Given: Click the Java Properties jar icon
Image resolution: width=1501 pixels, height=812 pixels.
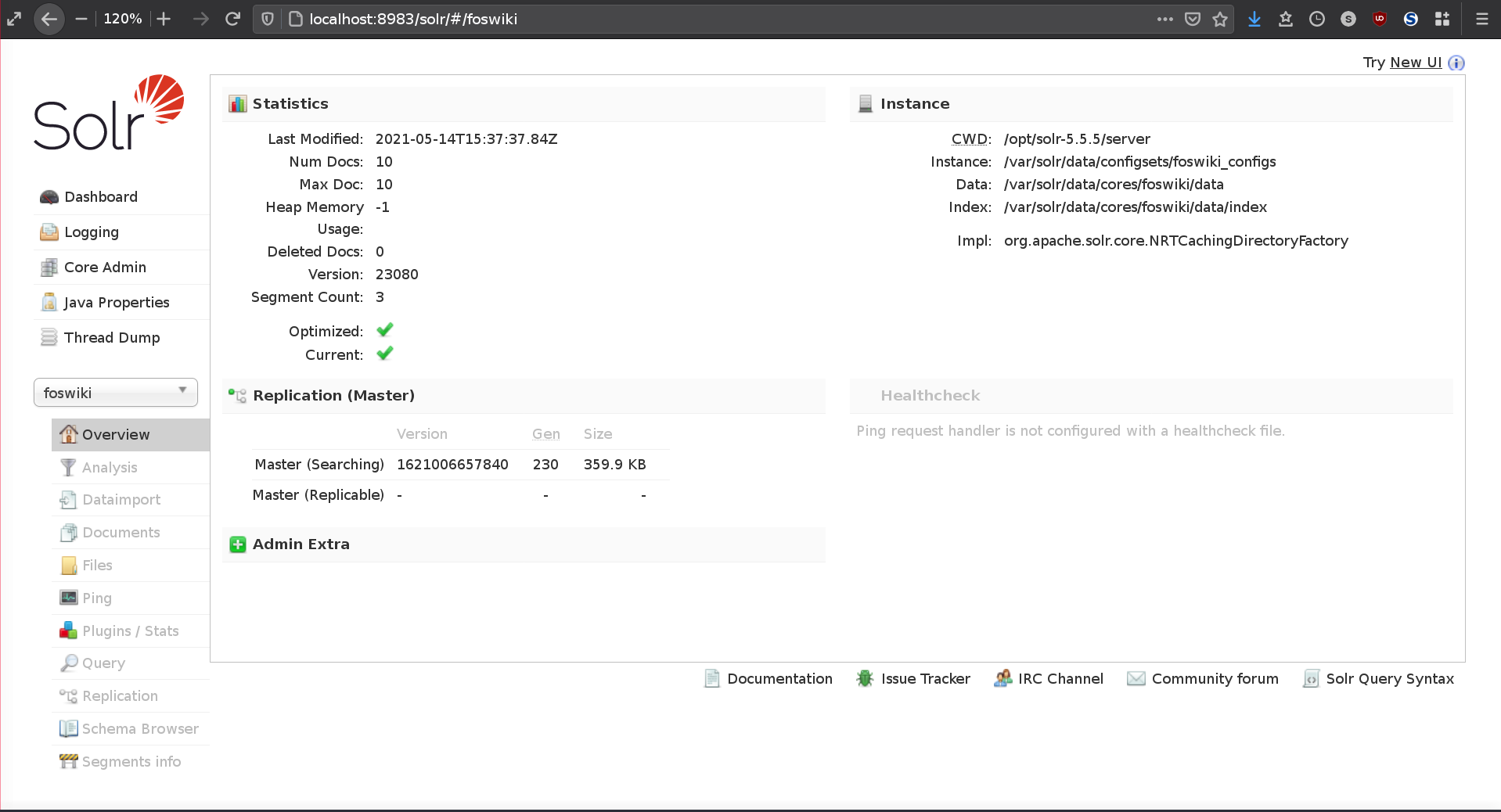Looking at the screenshot, I should pyautogui.click(x=49, y=303).
